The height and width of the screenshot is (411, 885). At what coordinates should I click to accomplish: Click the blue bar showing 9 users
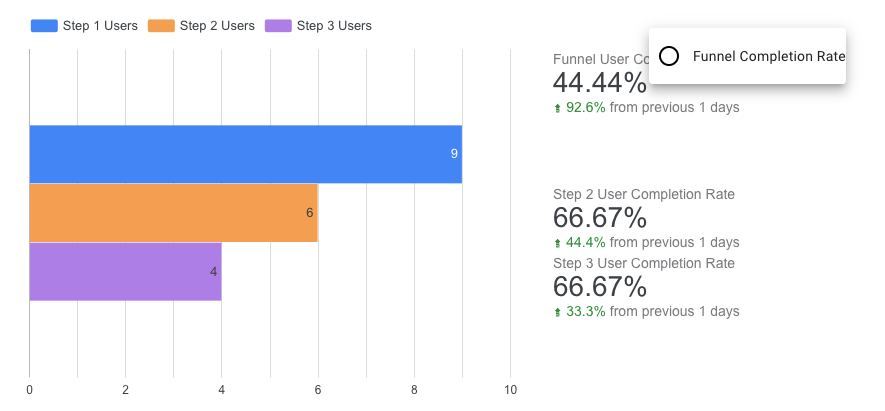pyautogui.click(x=245, y=154)
